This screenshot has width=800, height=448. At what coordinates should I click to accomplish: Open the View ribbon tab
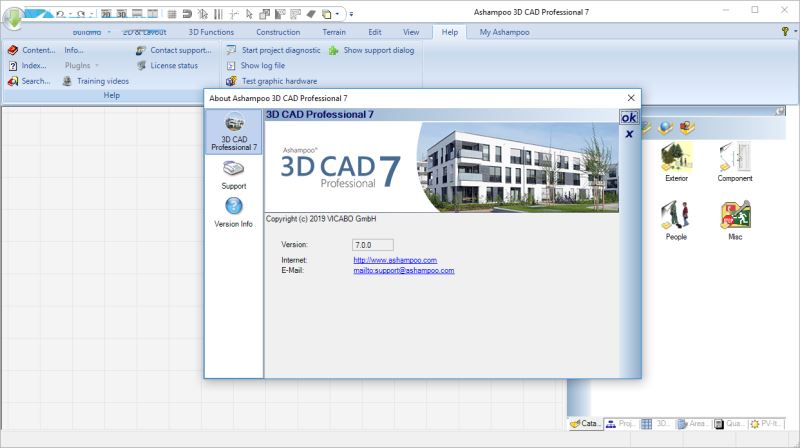(411, 32)
